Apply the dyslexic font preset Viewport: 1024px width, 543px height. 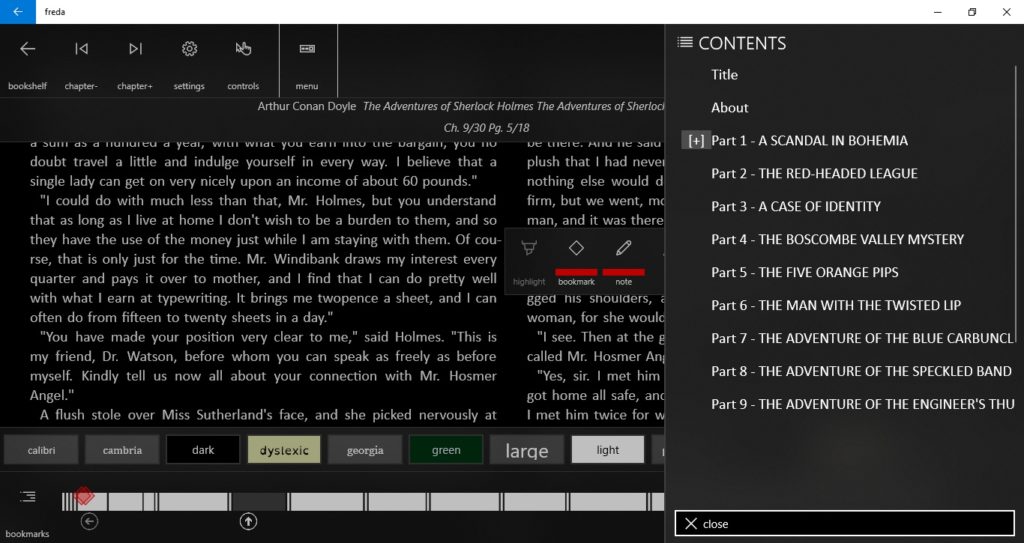tap(284, 450)
